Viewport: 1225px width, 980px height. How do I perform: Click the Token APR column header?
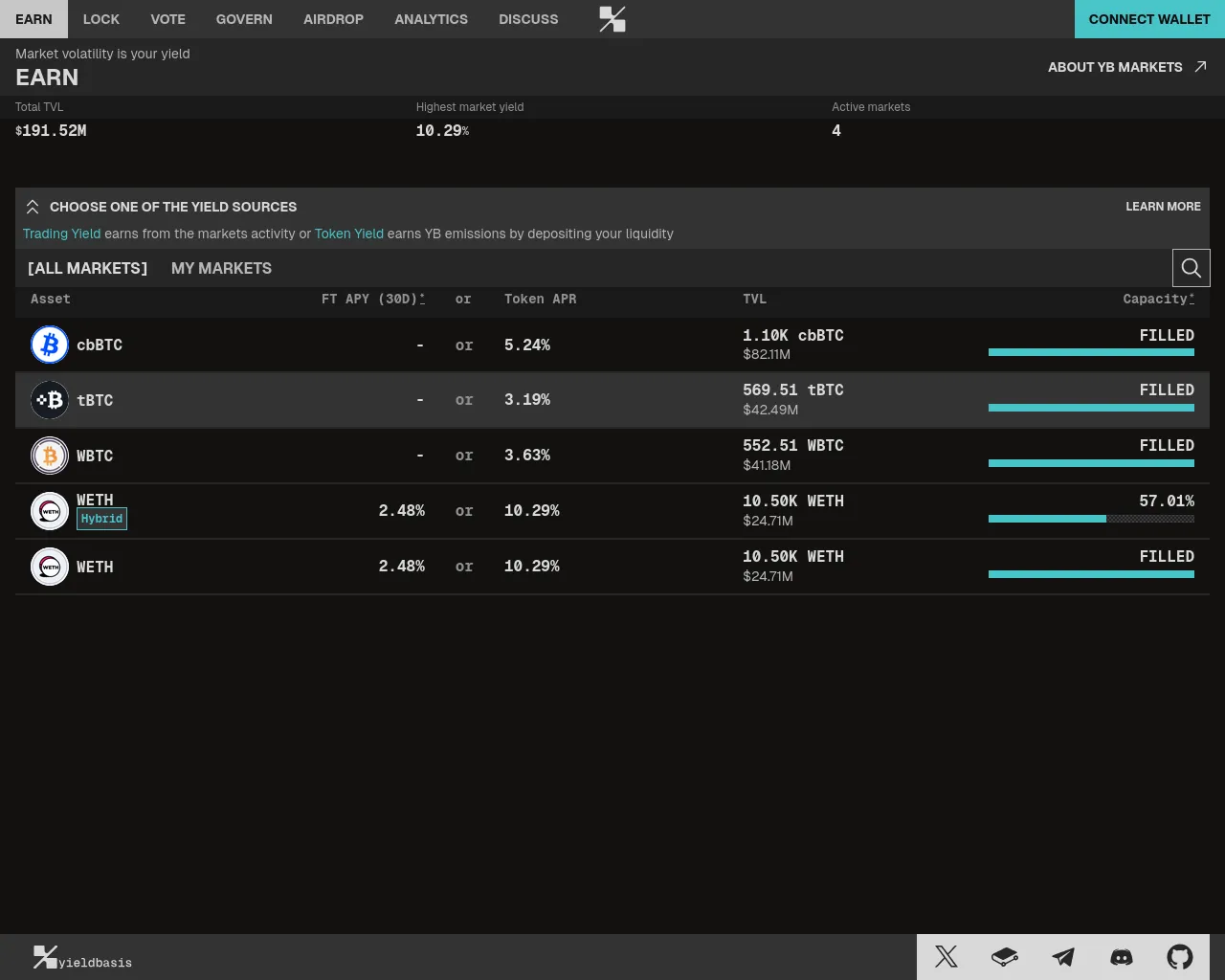541,299
